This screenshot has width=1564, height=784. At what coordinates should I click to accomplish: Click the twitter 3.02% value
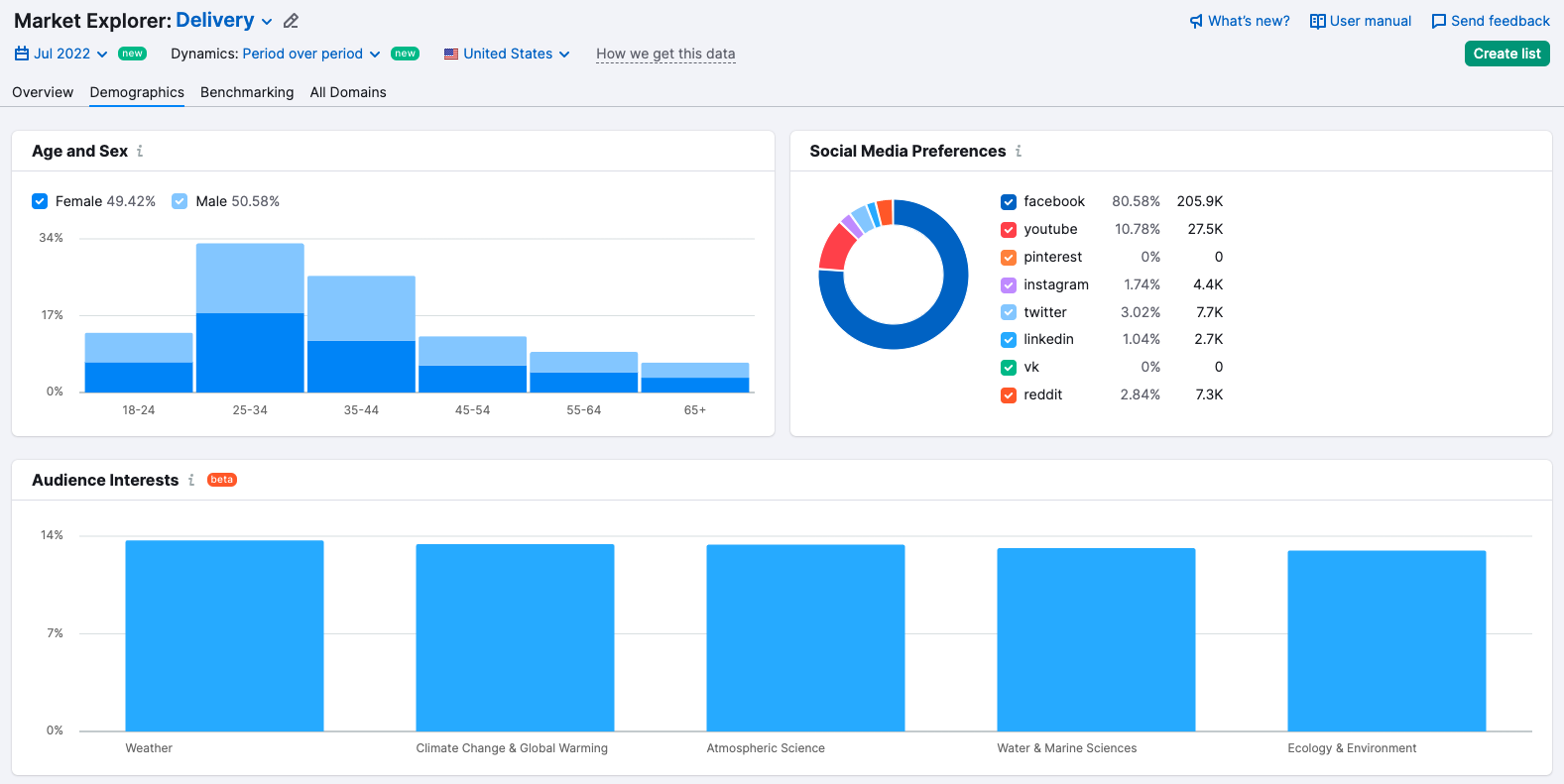[1141, 312]
